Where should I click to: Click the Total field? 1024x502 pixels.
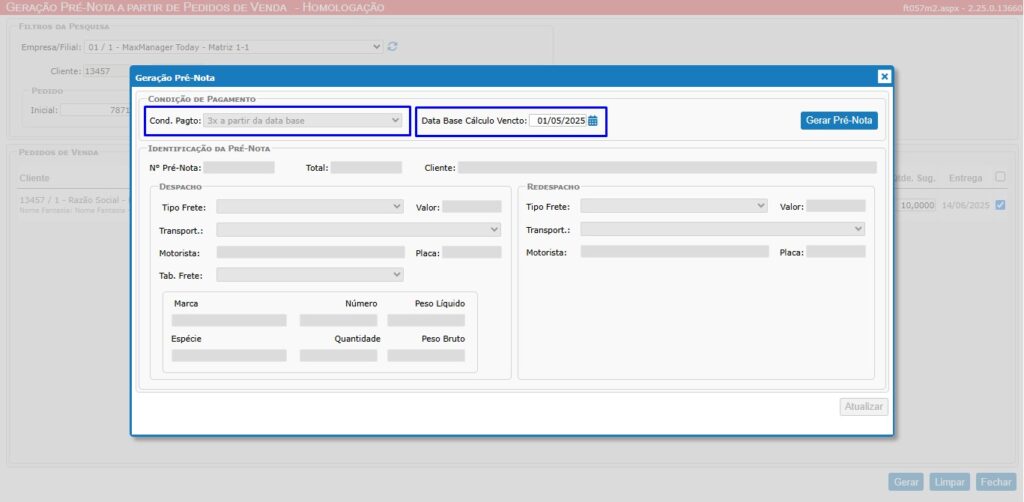pyautogui.click(x=366, y=168)
